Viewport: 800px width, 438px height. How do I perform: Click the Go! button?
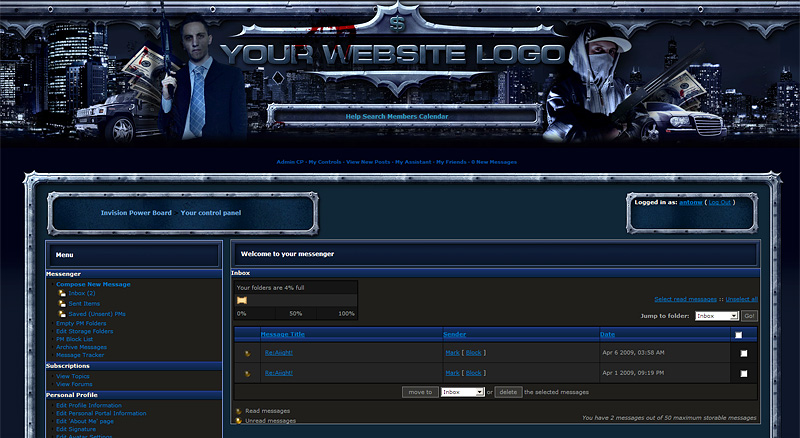749,316
